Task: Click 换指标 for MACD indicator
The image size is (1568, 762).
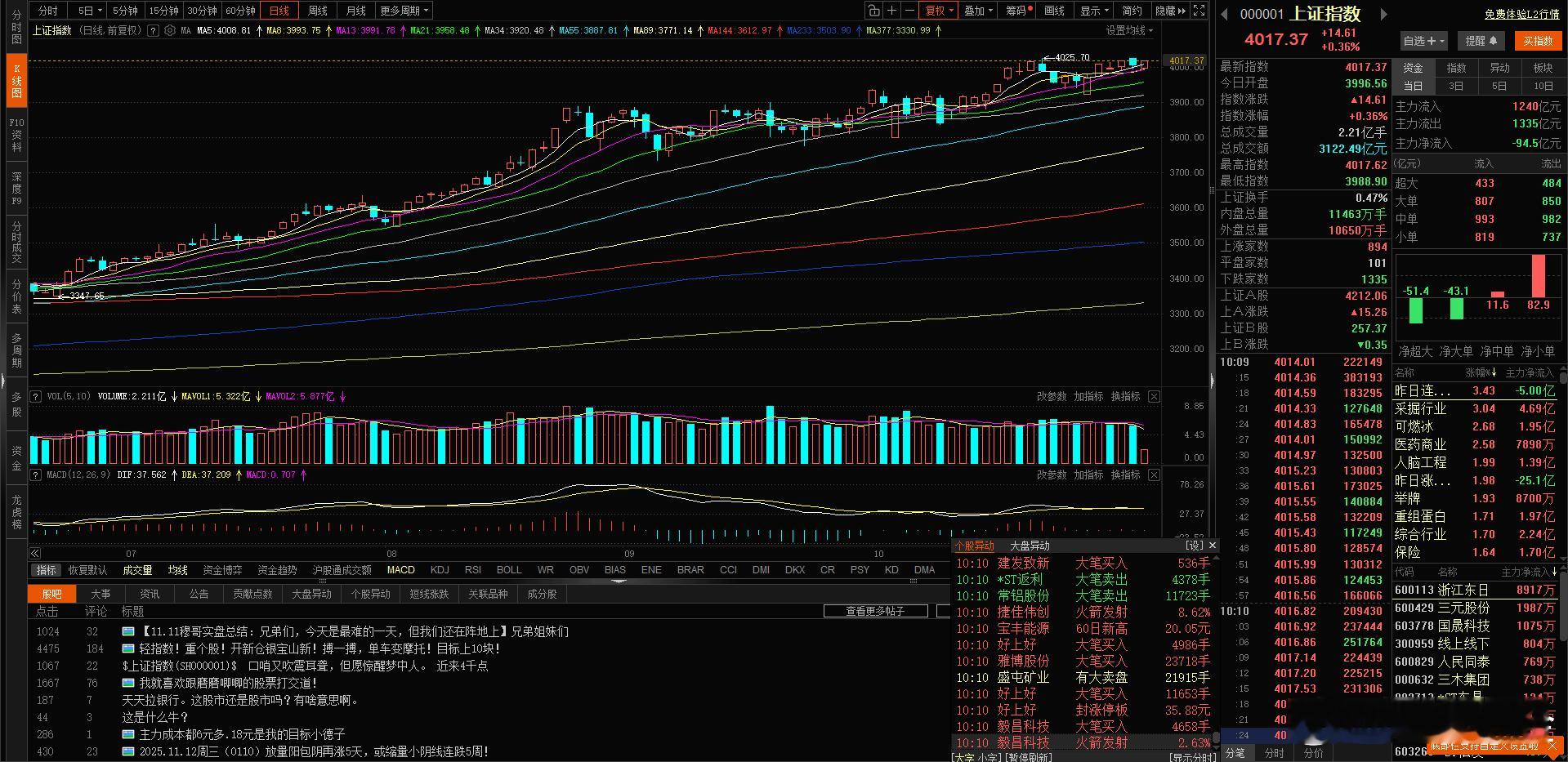Action: click(1125, 475)
